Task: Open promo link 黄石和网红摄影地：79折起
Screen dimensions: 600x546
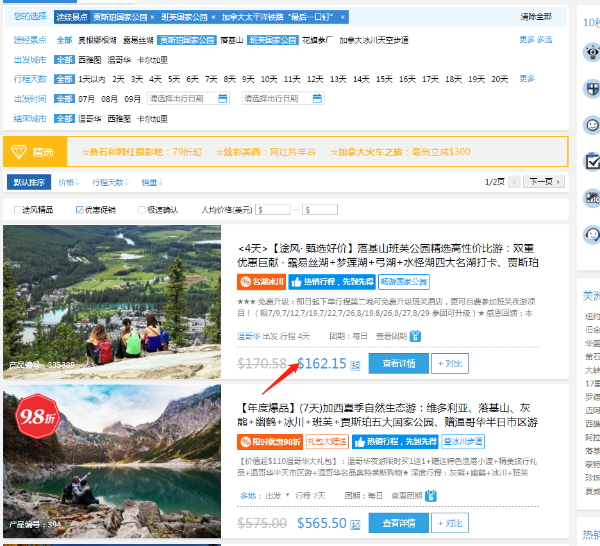Action: 142,152
